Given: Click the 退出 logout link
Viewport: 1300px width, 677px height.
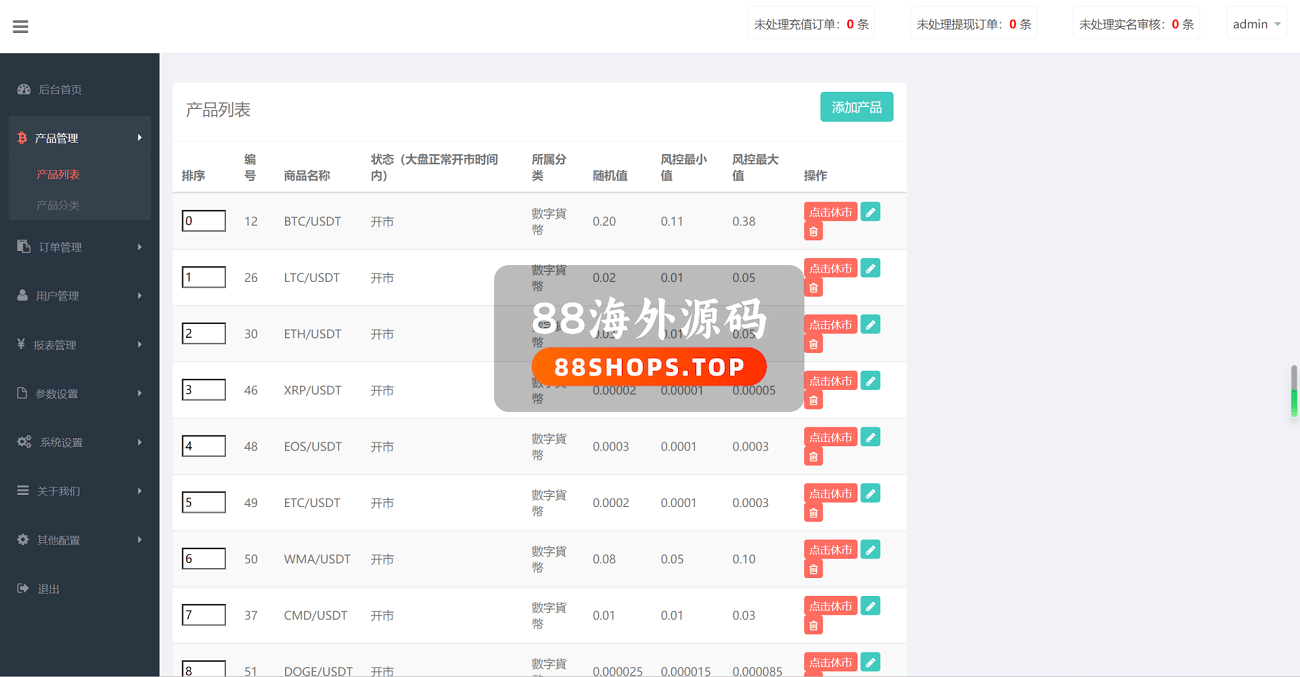Looking at the screenshot, I should [x=48, y=589].
